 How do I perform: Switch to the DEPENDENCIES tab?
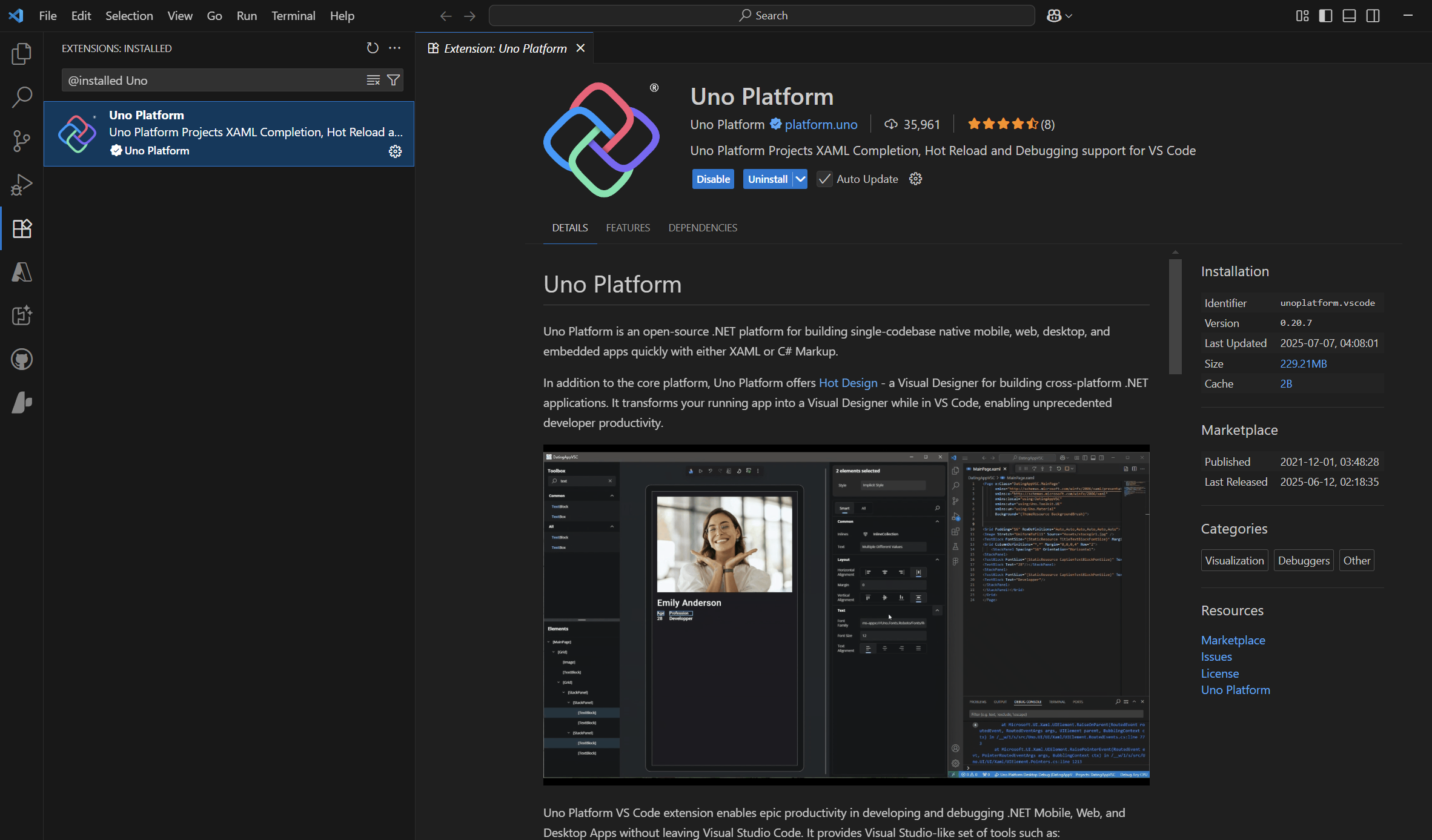[x=703, y=228]
